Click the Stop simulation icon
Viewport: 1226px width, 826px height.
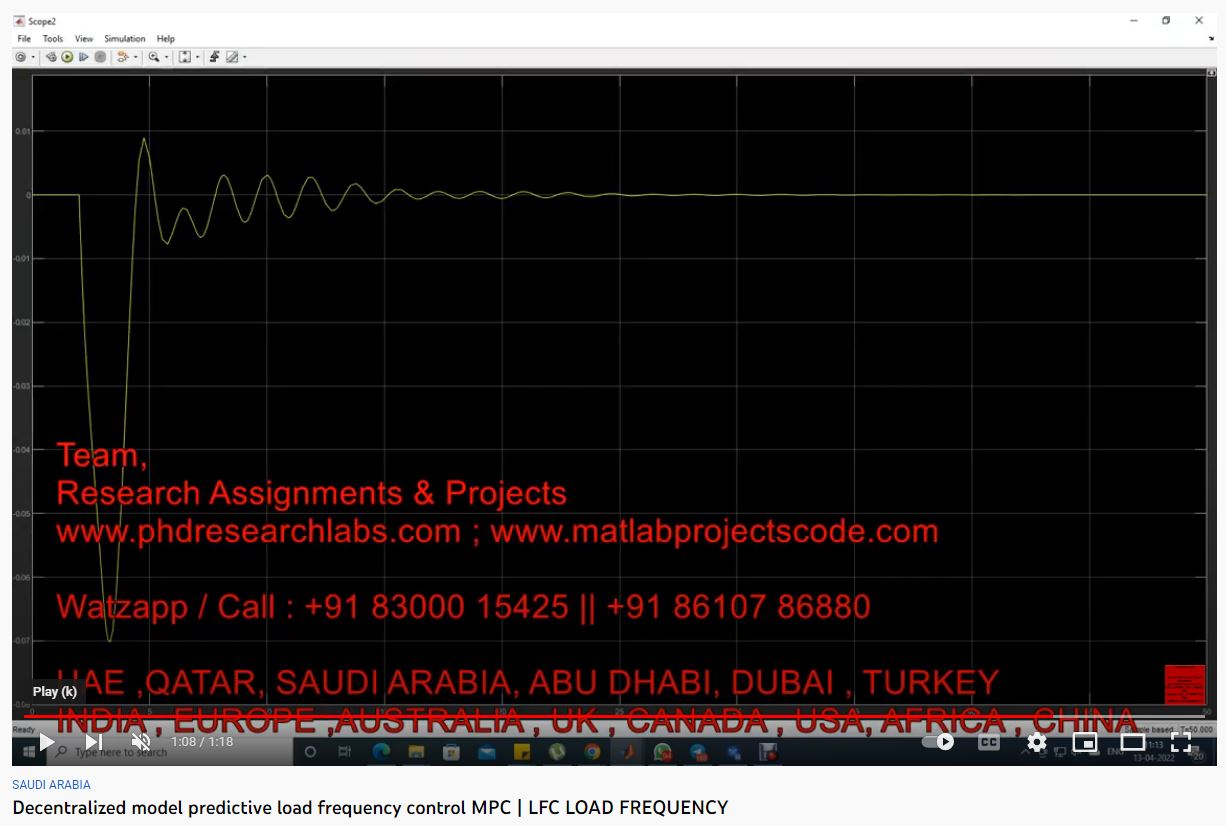[100, 57]
